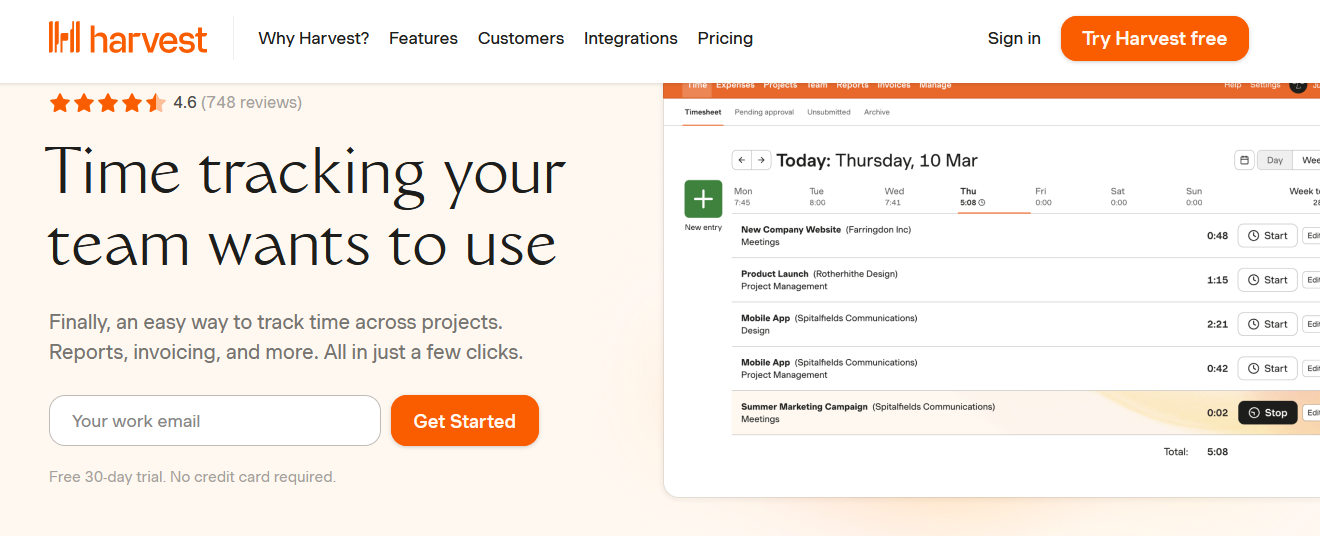
Task: Go to previous day with the left arrow
Action: click(741, 160)
